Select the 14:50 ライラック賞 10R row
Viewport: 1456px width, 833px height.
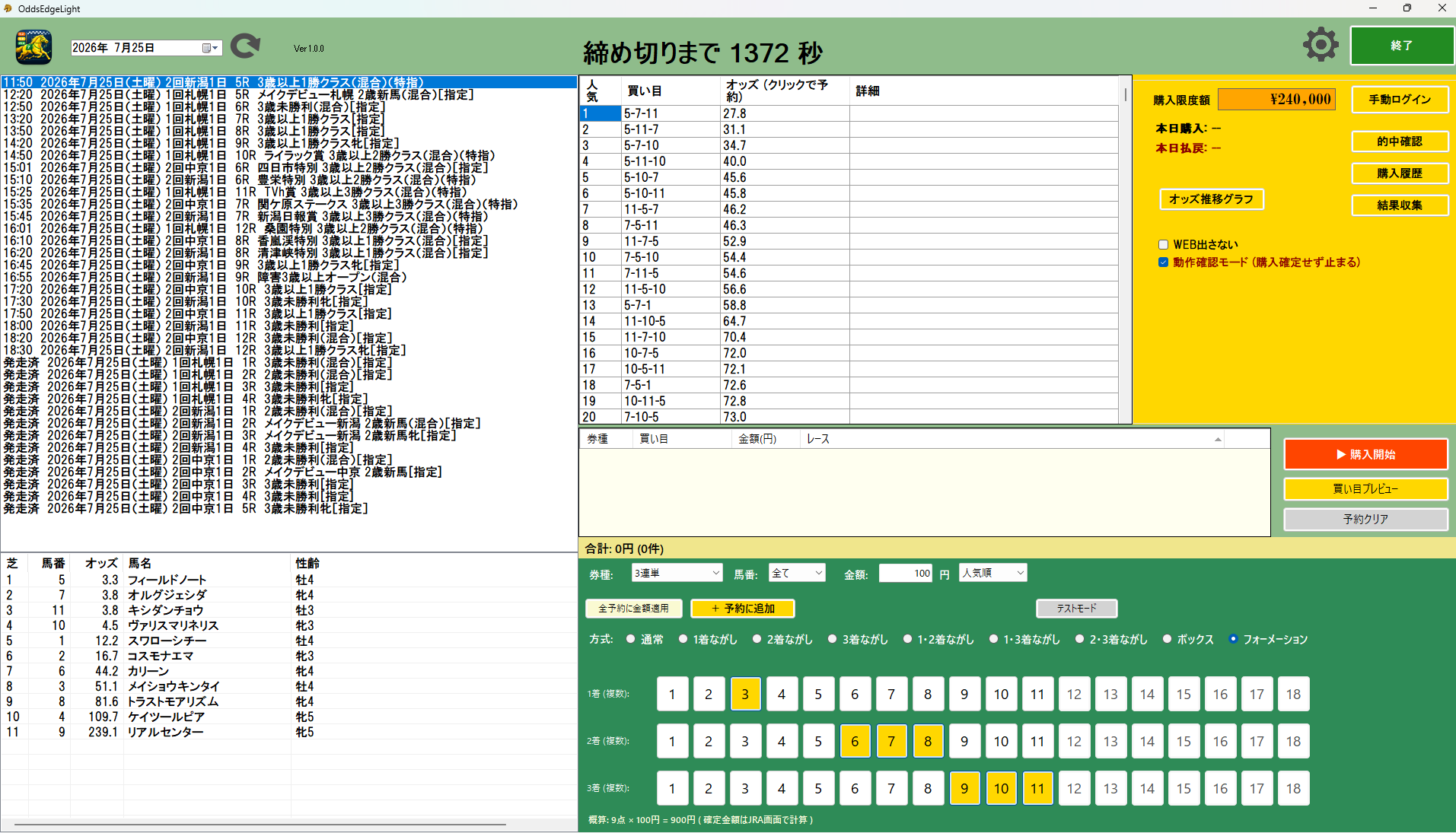click(288, 155)
